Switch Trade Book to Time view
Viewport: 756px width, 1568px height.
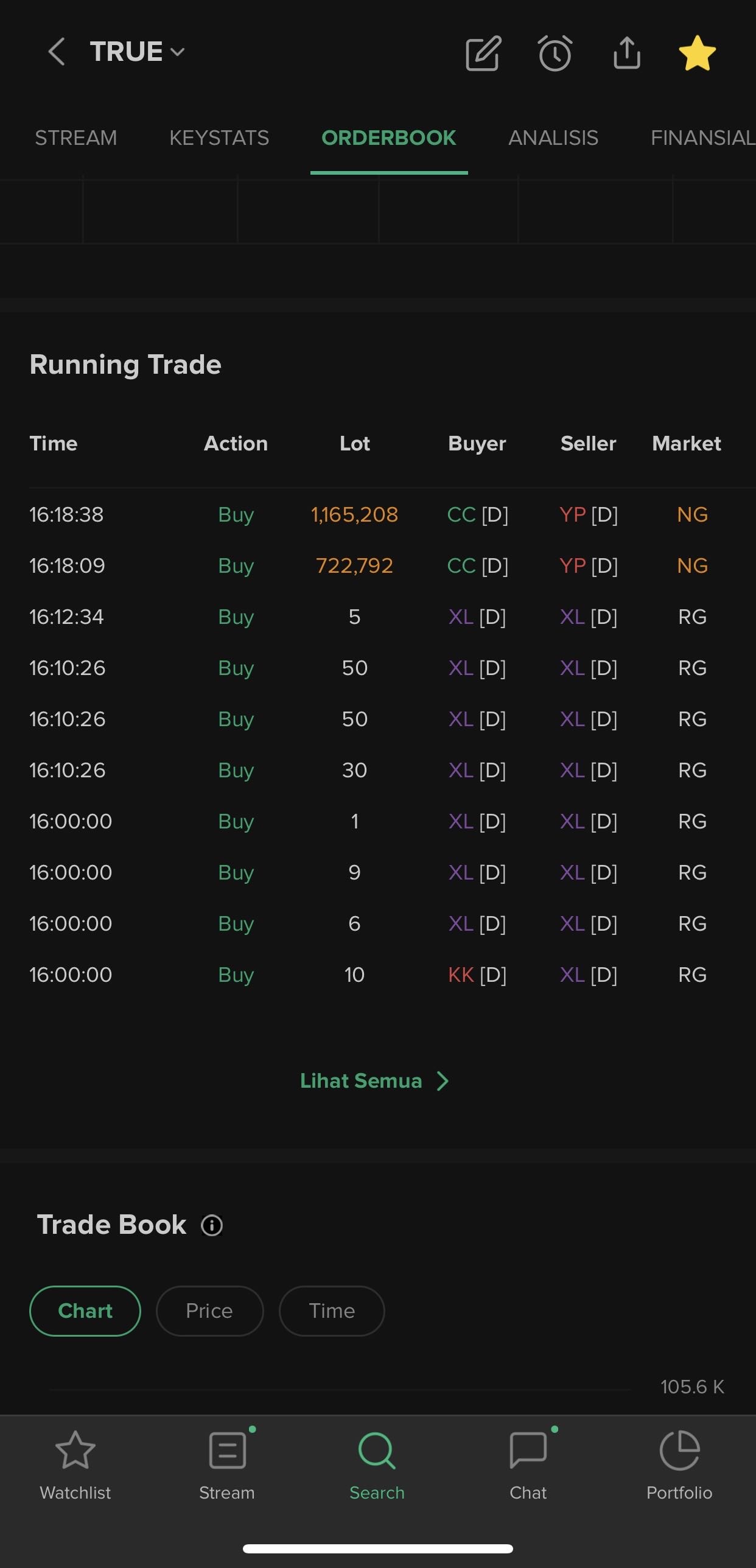332,1311
